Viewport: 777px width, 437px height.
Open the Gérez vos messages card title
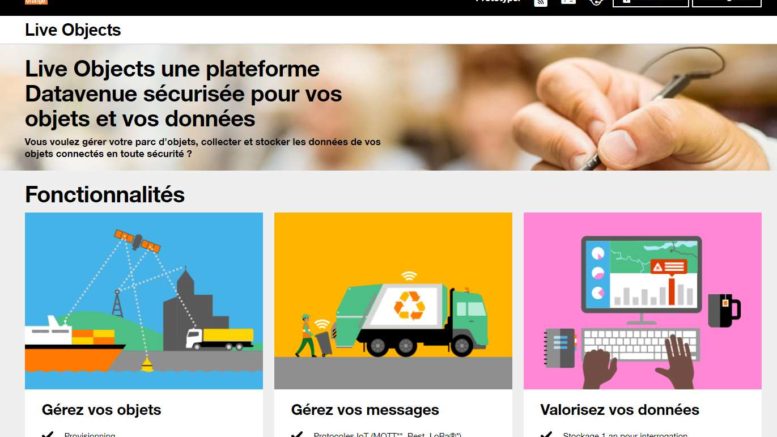(365, 410)
